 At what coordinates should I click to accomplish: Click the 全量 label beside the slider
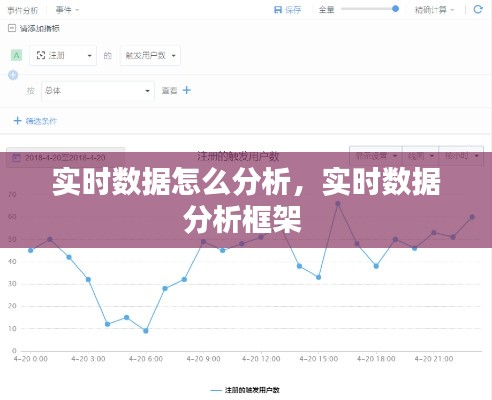click(326, 10)
